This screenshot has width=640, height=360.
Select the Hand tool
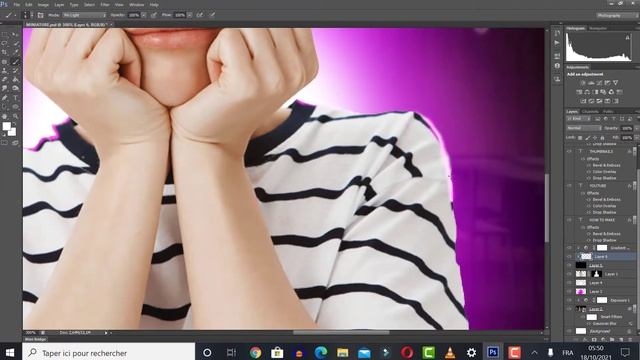(5, 116)
